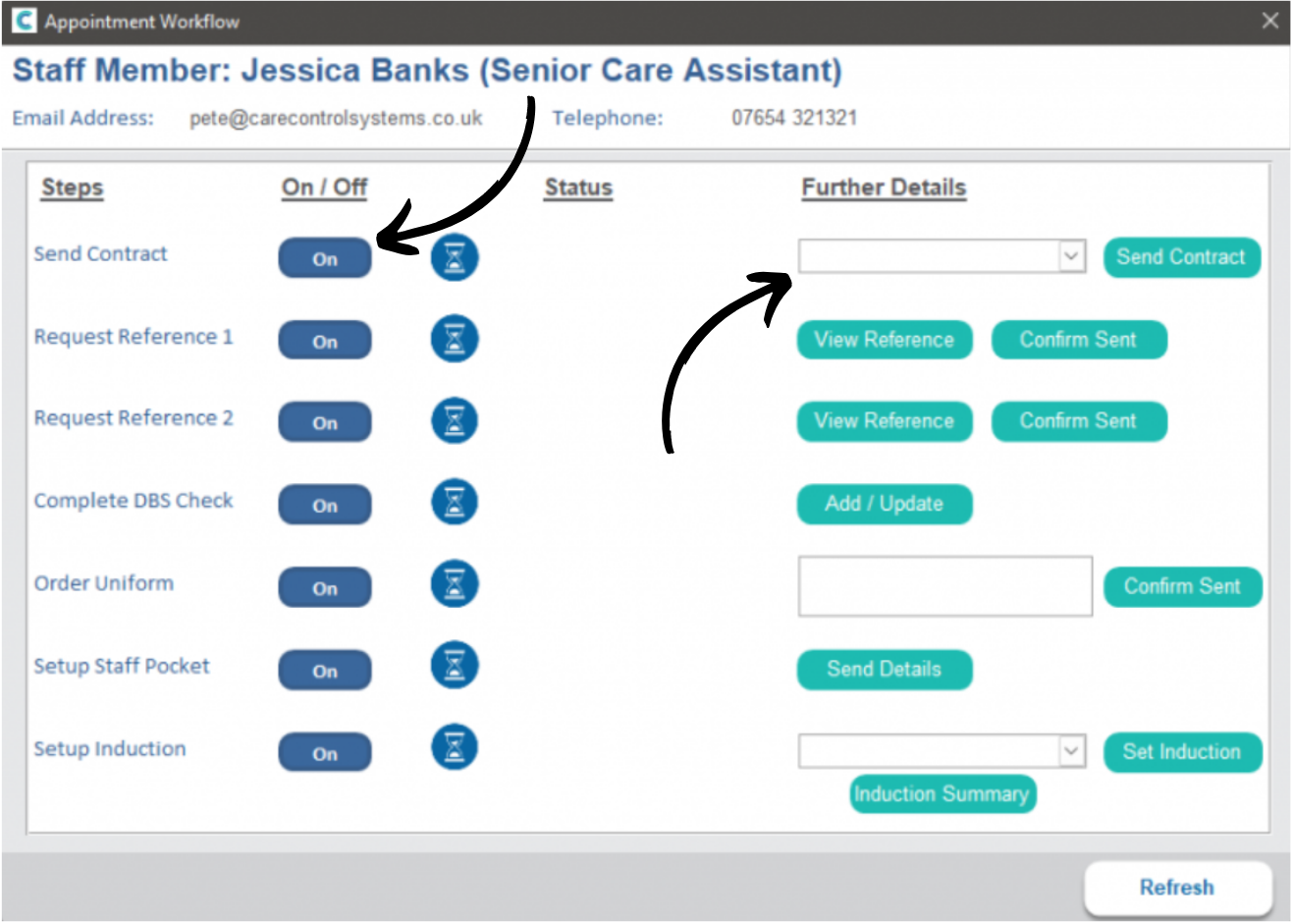Click the Refresh button

[1177, 888]
